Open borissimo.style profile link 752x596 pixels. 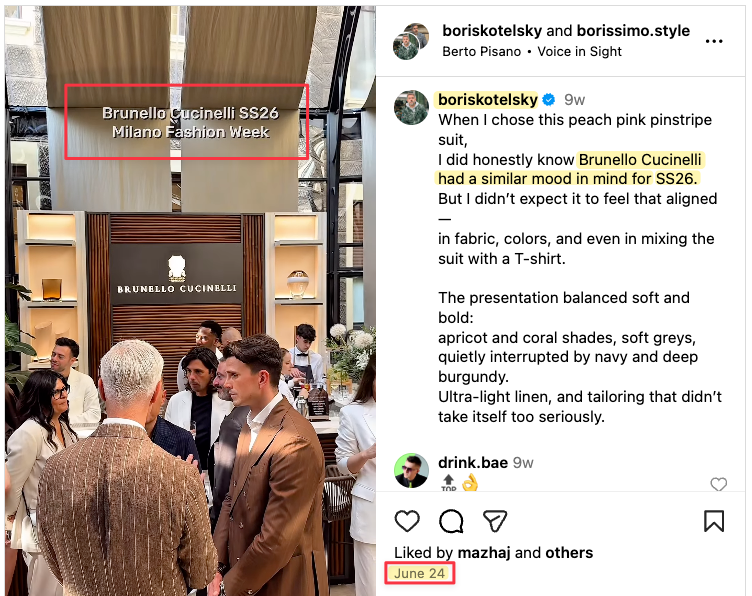tap(633, 31)
